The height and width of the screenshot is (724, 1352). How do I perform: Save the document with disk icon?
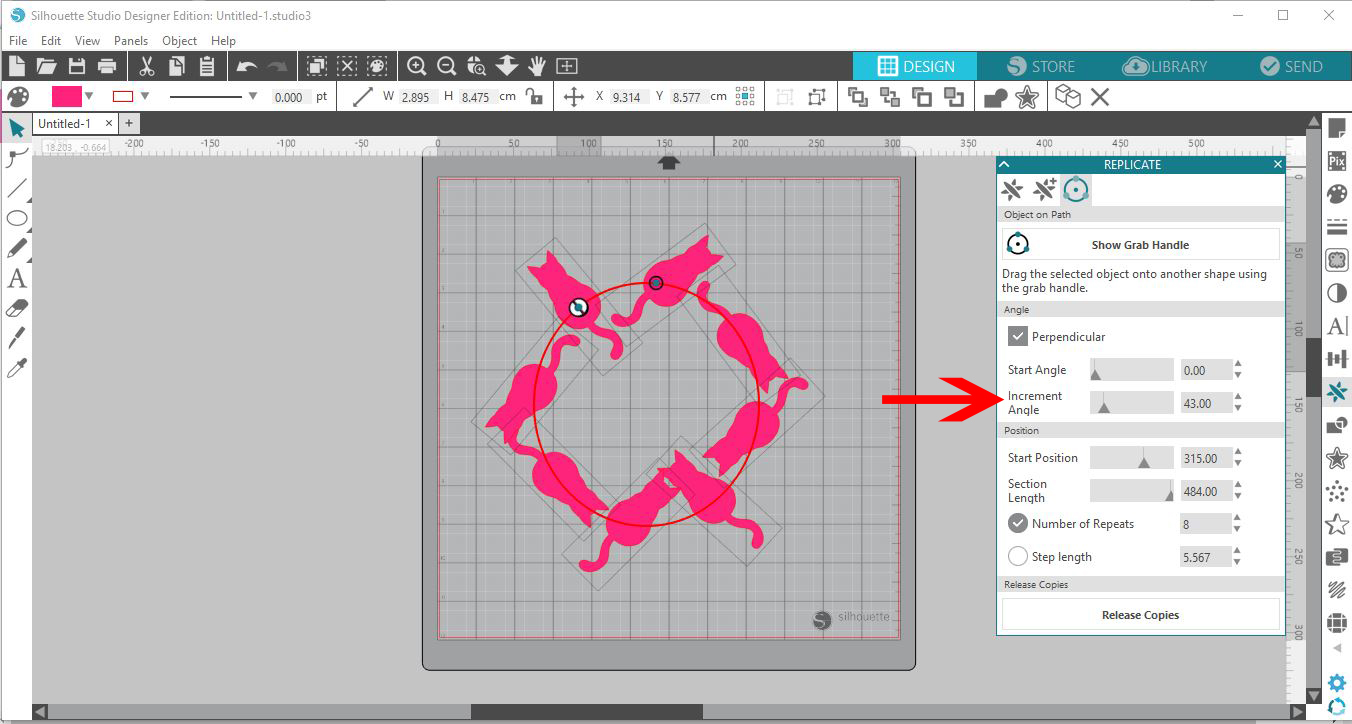tap(77, 66)
